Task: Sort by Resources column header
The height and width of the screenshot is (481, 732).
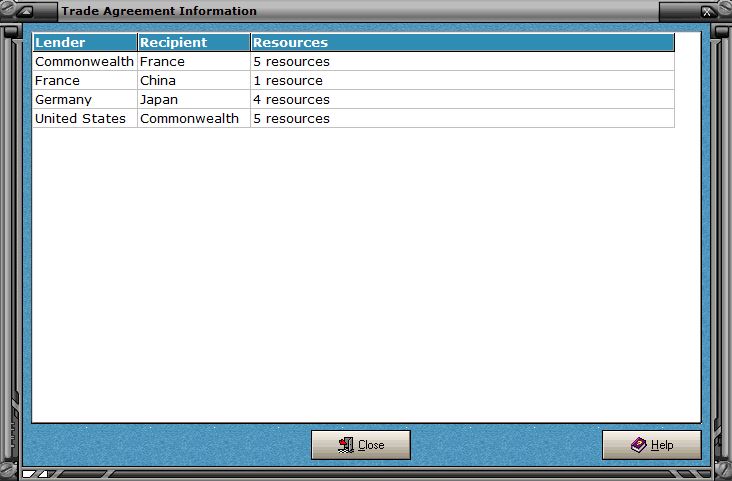Action: click(463, 42)
